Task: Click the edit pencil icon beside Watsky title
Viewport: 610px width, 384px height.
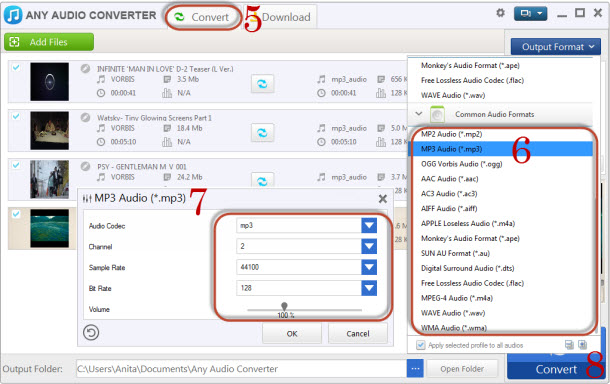Action: tap(85, 117)
